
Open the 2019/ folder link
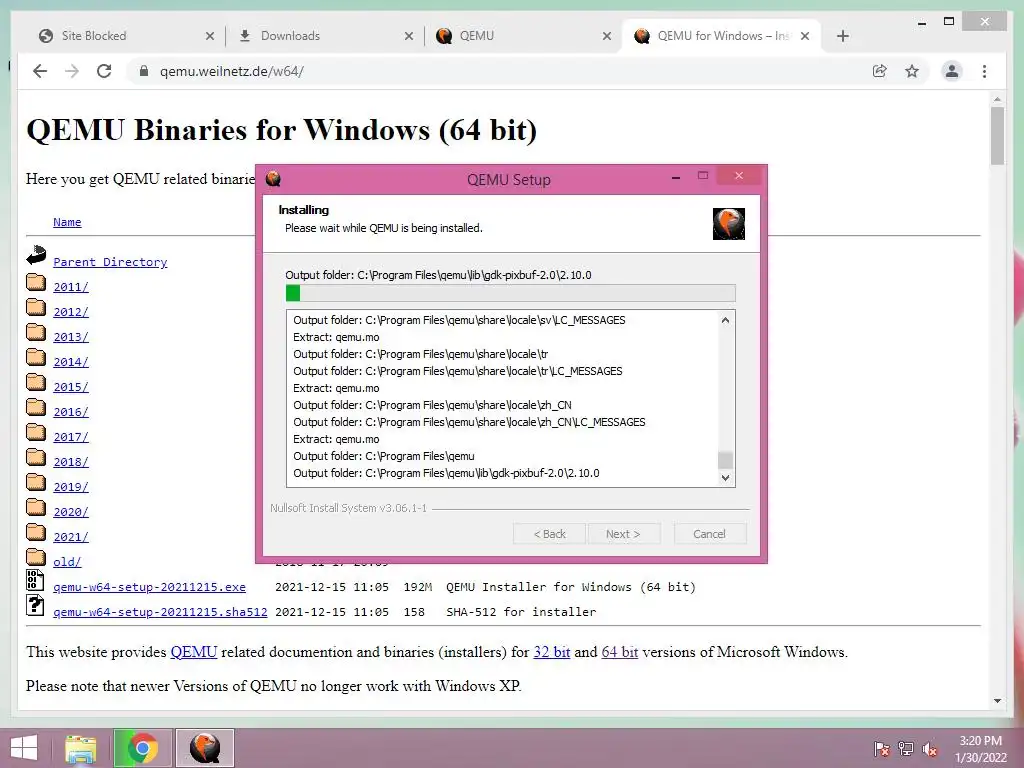71,487
